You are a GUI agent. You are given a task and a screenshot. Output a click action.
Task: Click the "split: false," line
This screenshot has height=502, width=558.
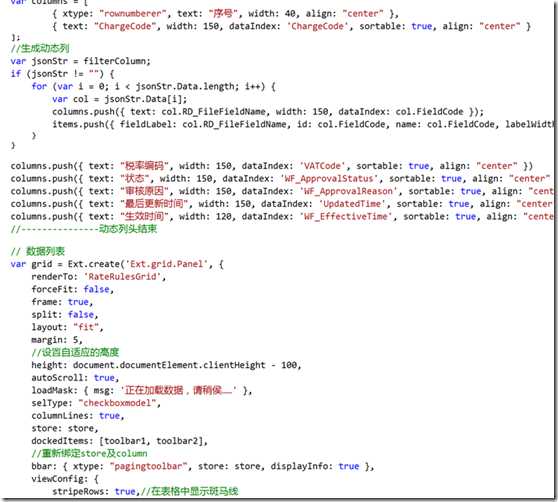coord(65,315)
